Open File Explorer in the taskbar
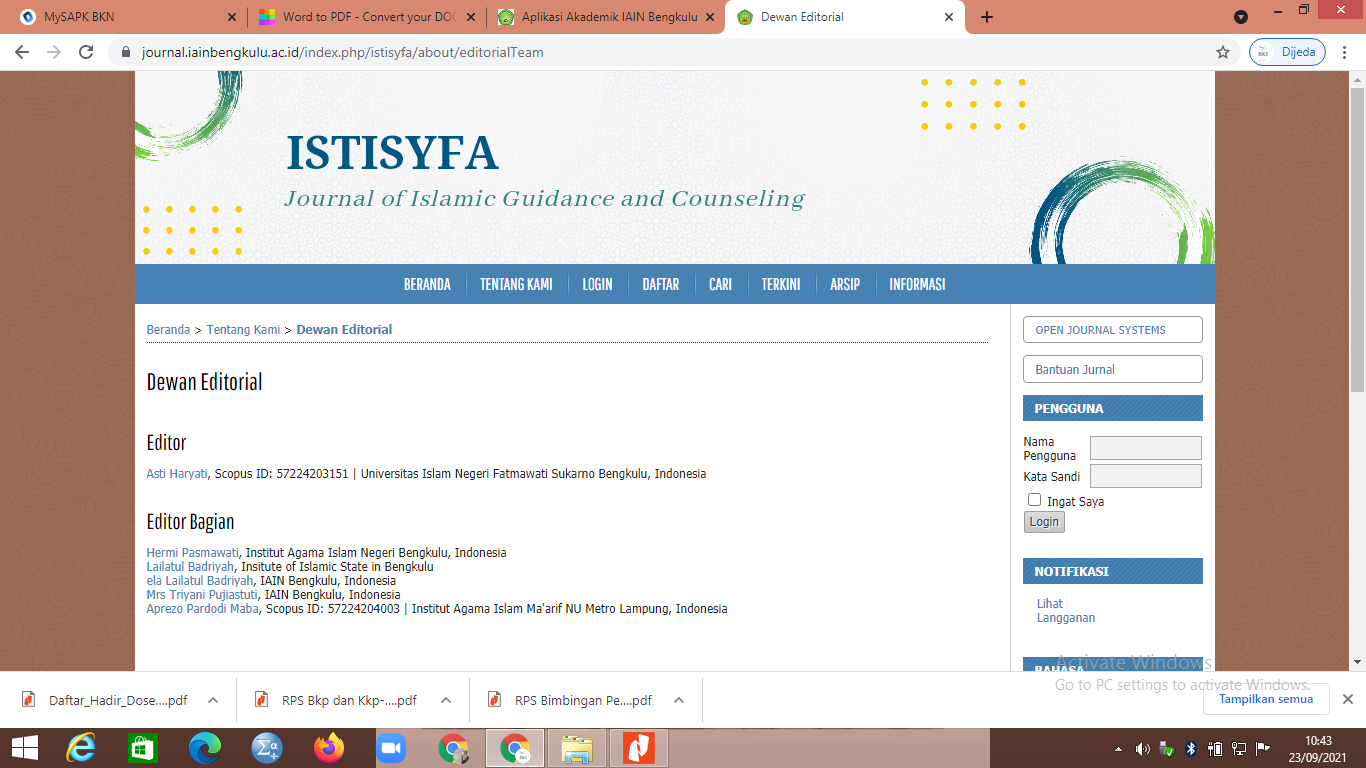Image resolution: width=1366 pixels, height=768 pixels. click(x=577, y=748)
